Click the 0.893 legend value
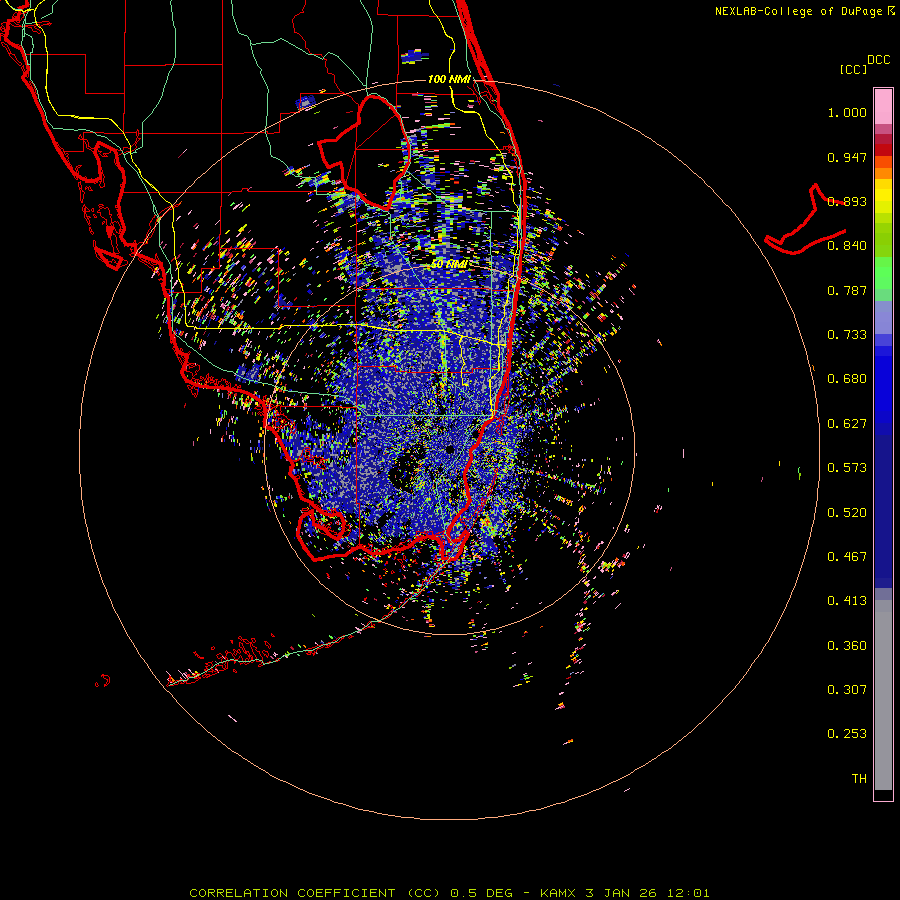The height and width of the screenshot is (900, 900). click(847, 201)
